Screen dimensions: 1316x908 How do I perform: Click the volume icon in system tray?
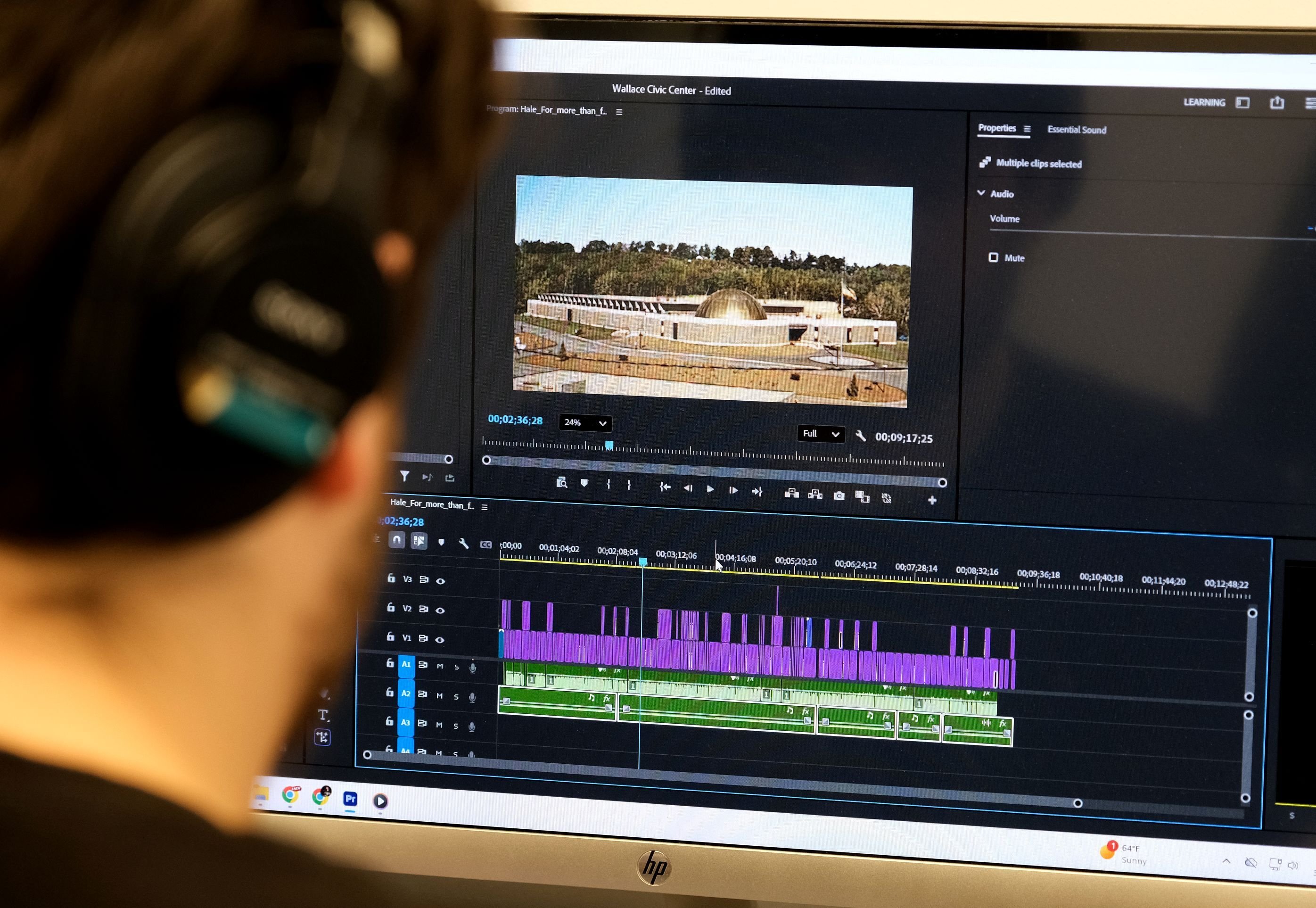[1293, 865]
